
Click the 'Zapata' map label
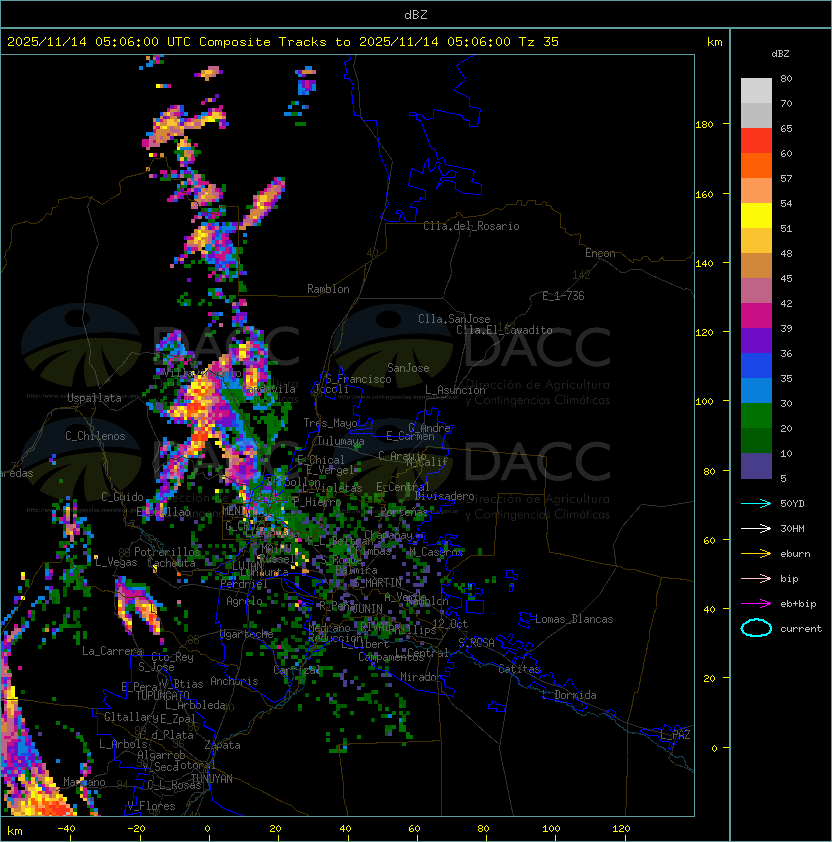[222, 745]
